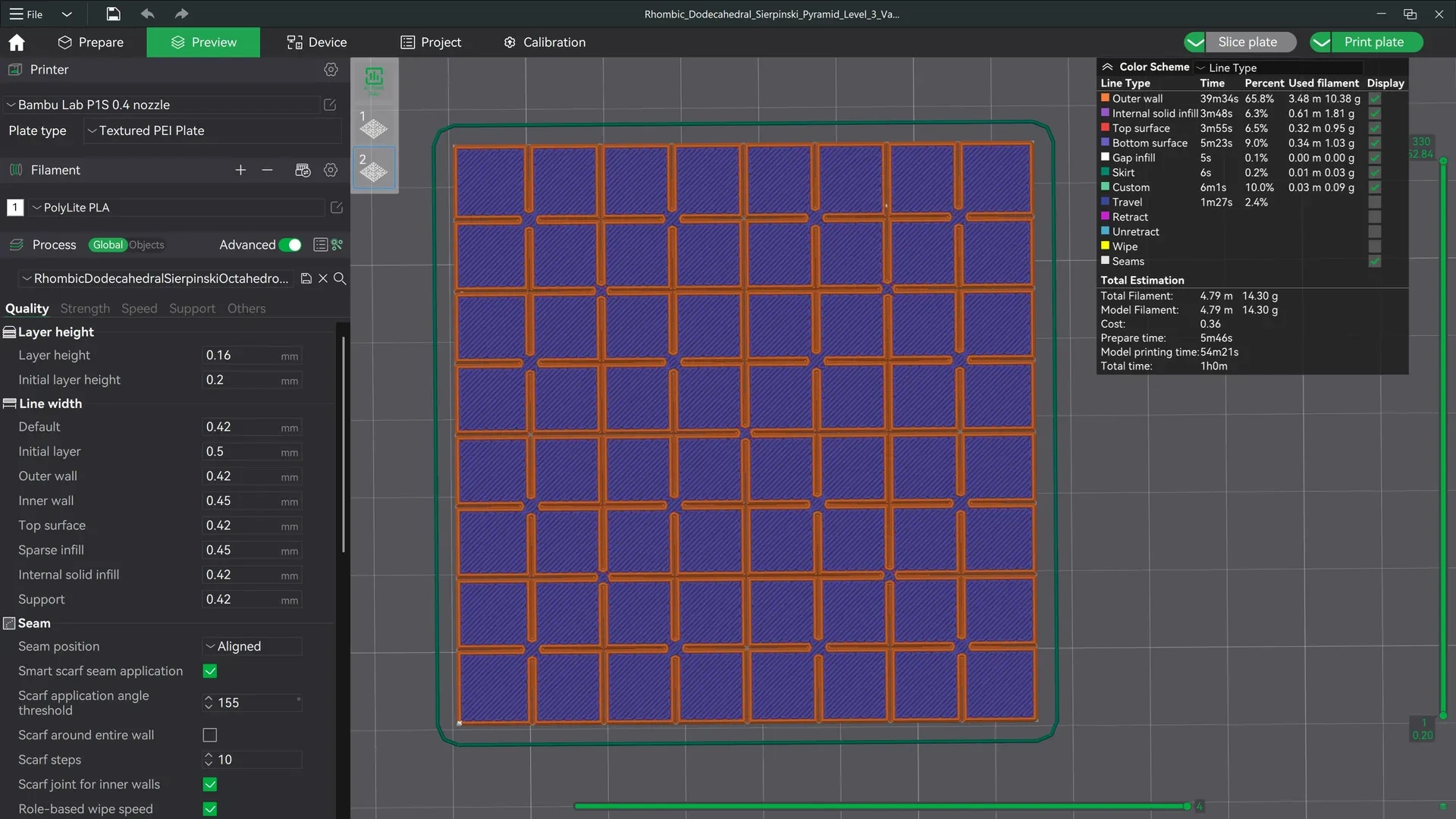Switch to Support settings tab

coord(192,309)
